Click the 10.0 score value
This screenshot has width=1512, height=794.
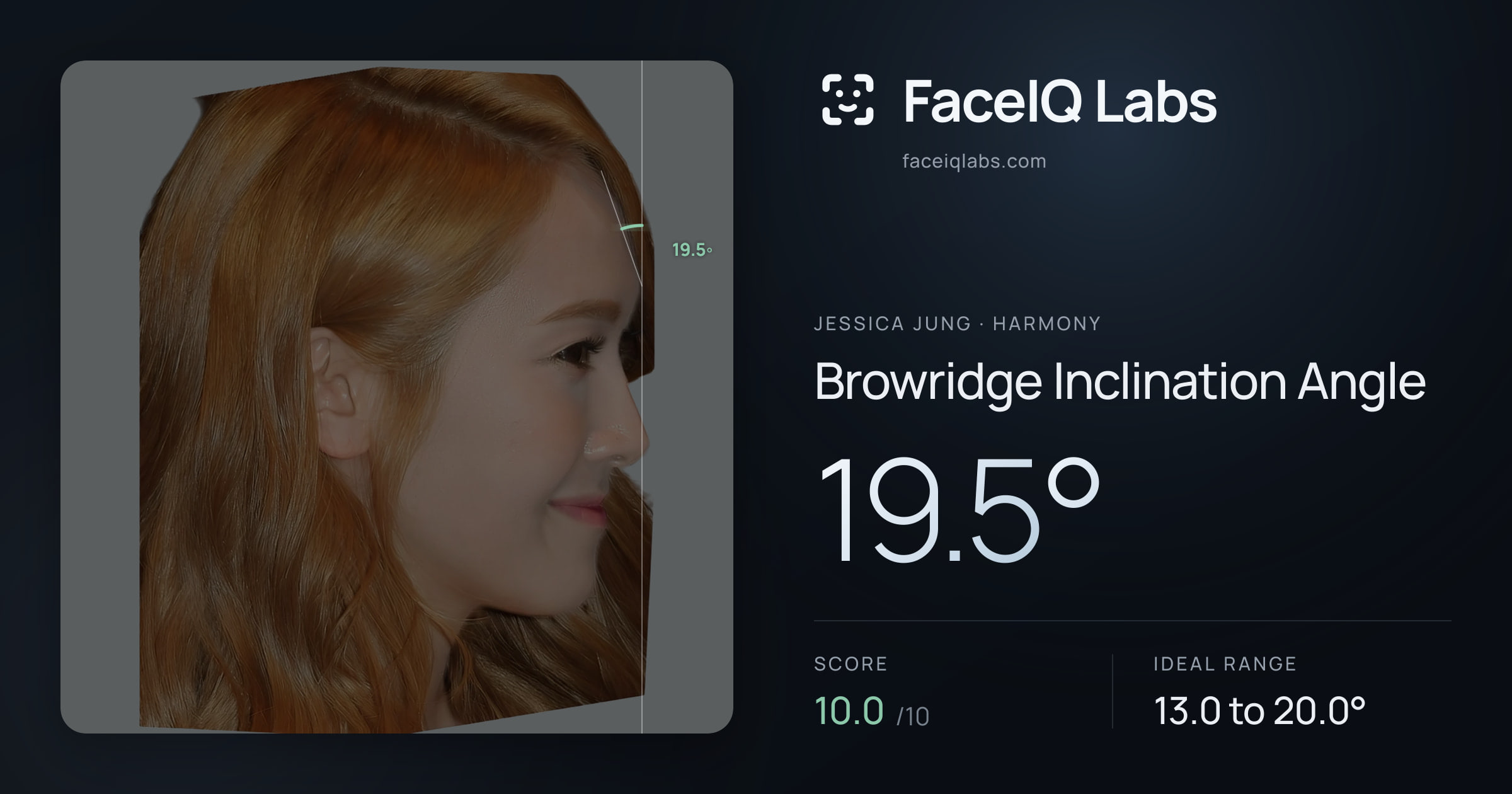[x=849, y=711]
